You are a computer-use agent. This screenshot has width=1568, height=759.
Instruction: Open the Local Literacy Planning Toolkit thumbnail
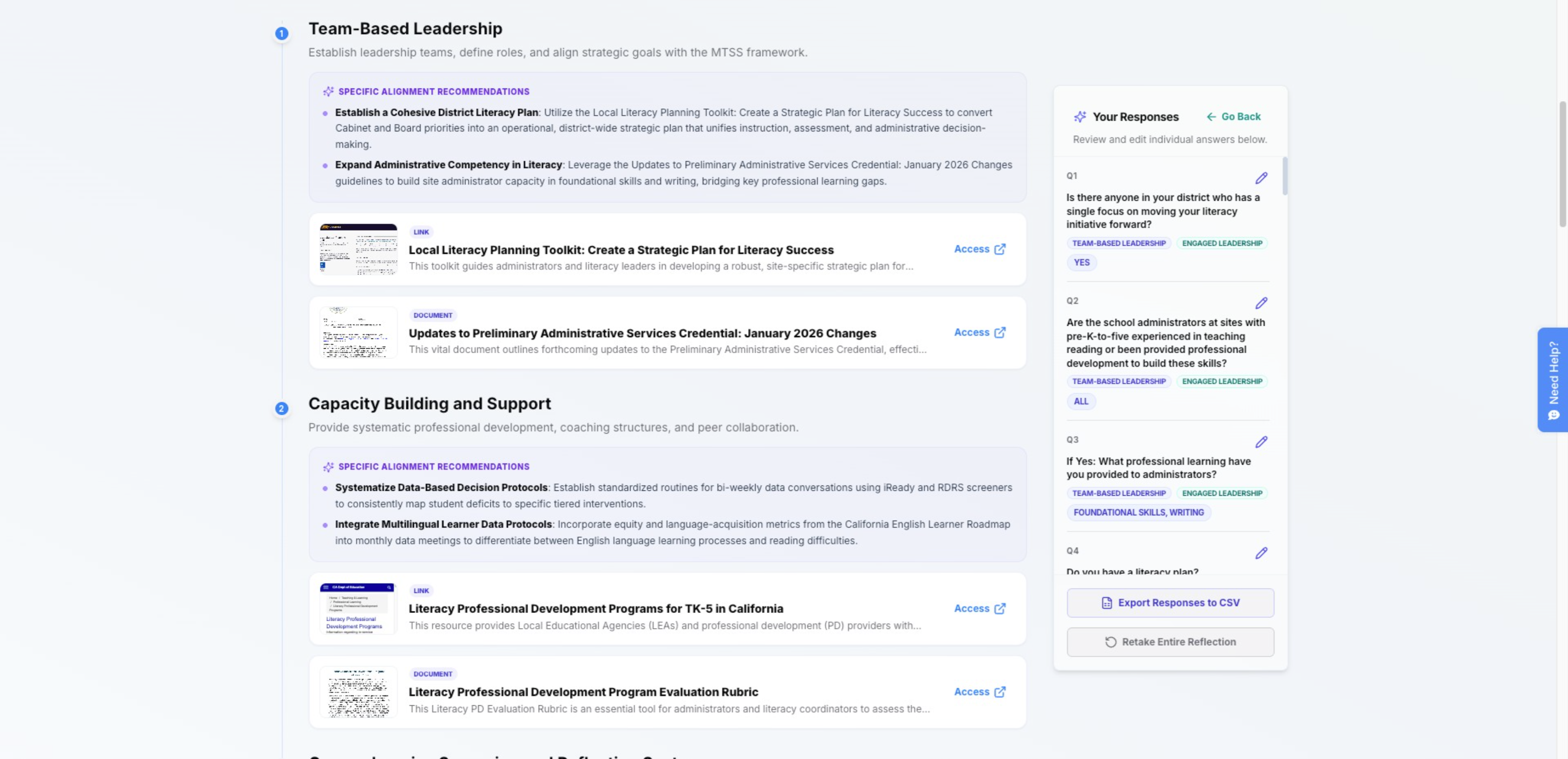tap(358, 250)
